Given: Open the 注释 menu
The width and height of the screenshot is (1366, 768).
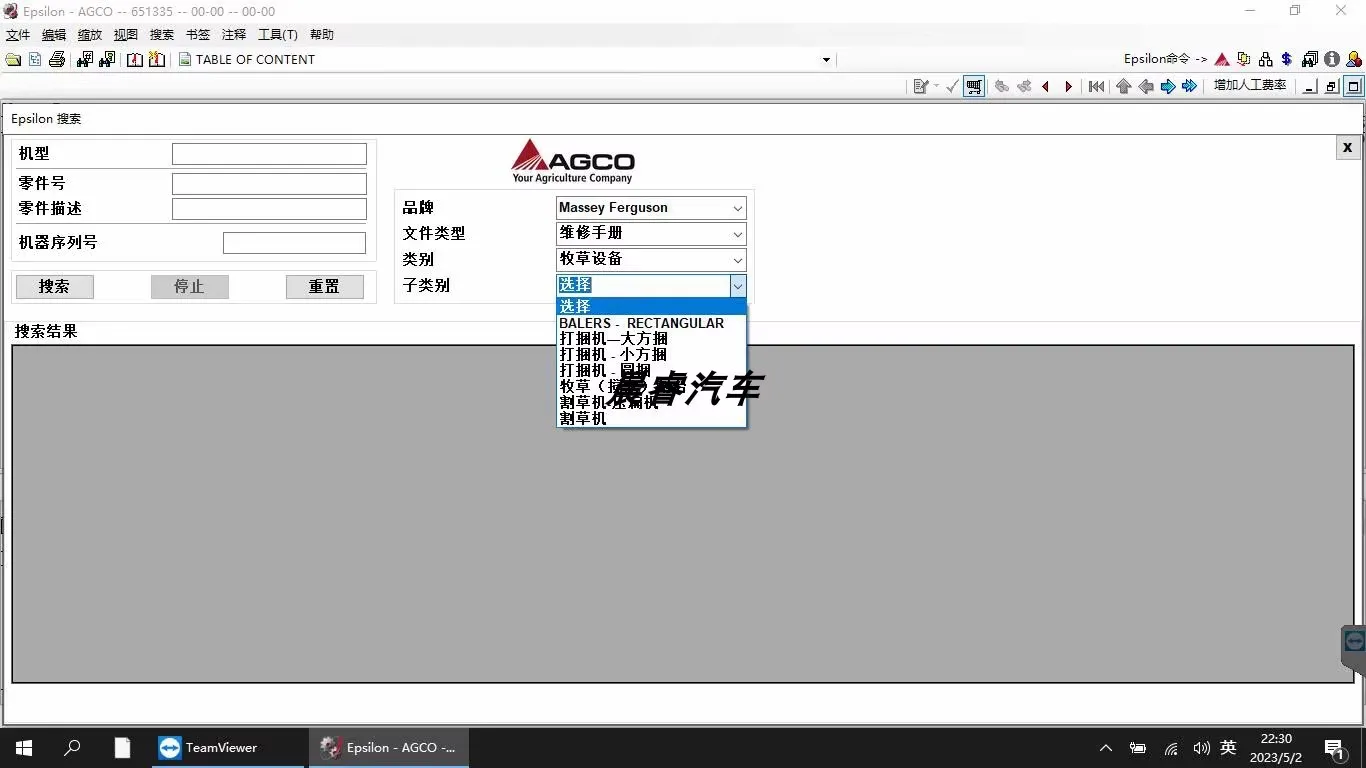Looking at the screenshot, I should 234,35.
